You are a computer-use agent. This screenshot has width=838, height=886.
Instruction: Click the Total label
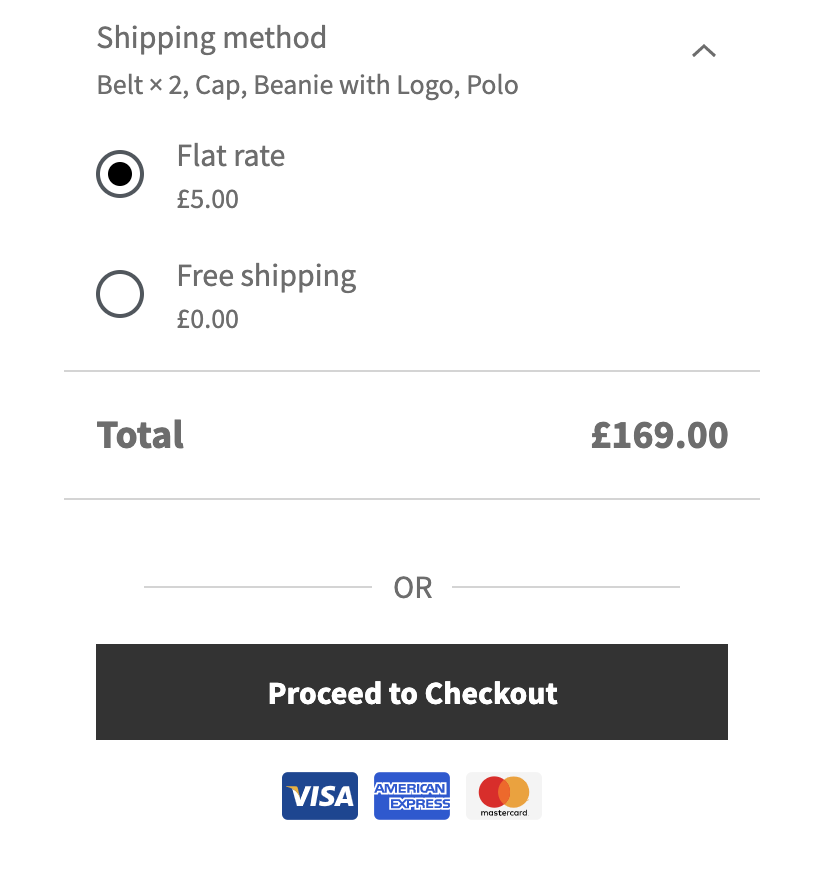tap(139, 434)
